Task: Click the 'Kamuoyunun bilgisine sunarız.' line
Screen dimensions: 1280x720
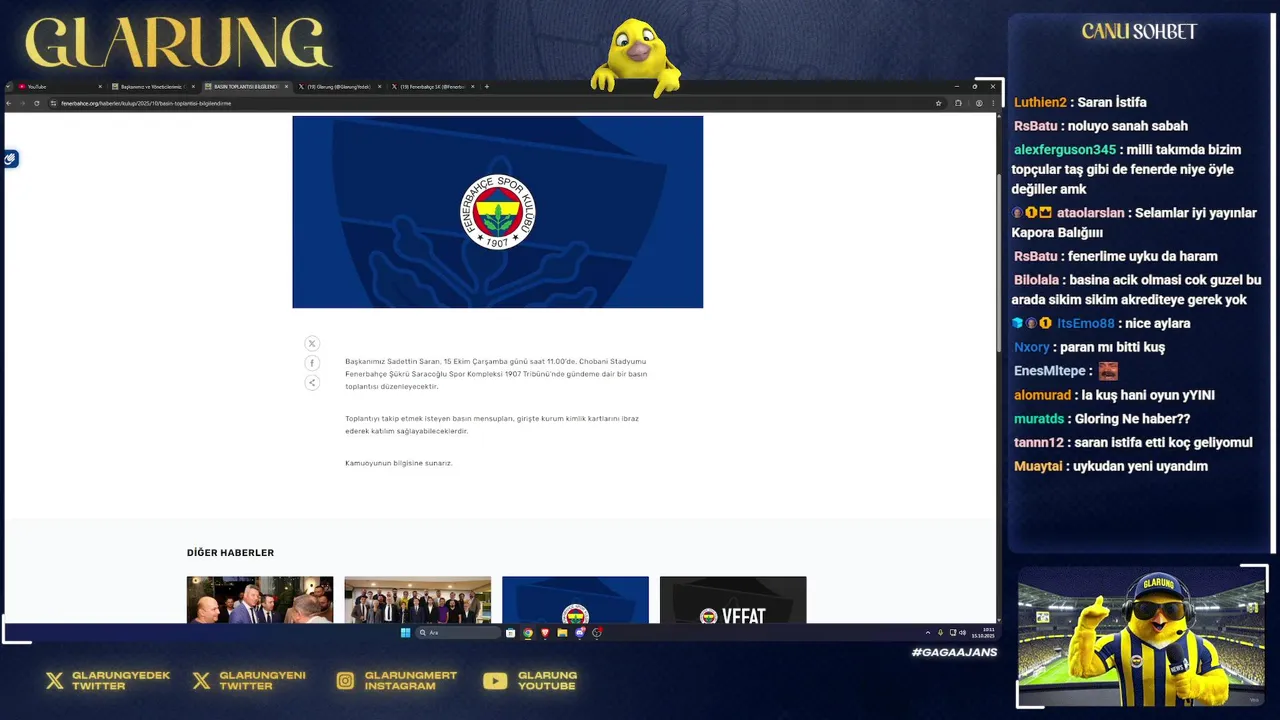Action: [399, 463]
